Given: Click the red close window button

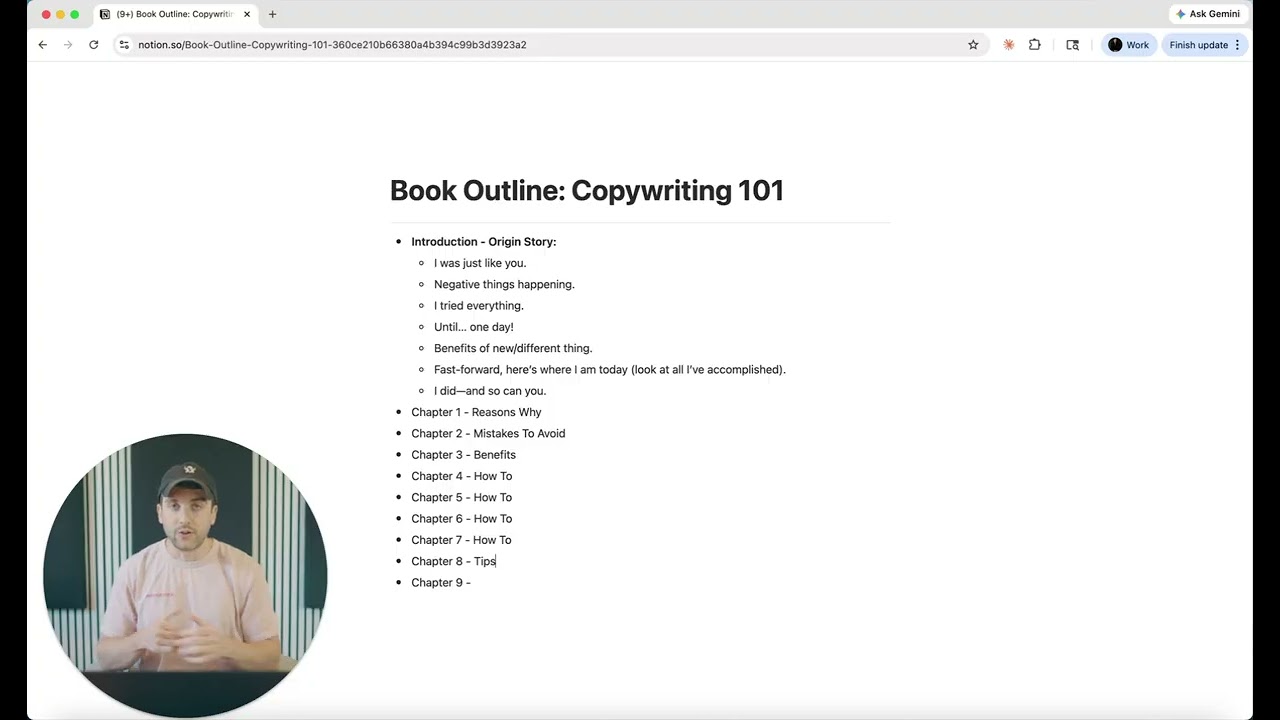Looking at the screenshot, I should click(46, 14).
